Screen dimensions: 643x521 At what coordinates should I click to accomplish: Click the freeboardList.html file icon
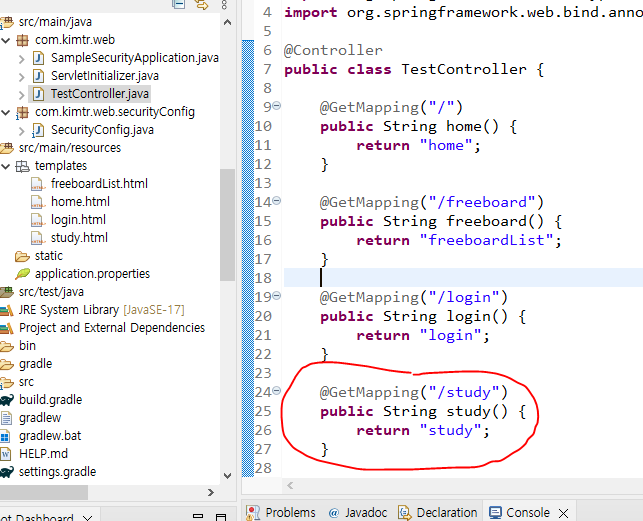click(x=37, y=184)
